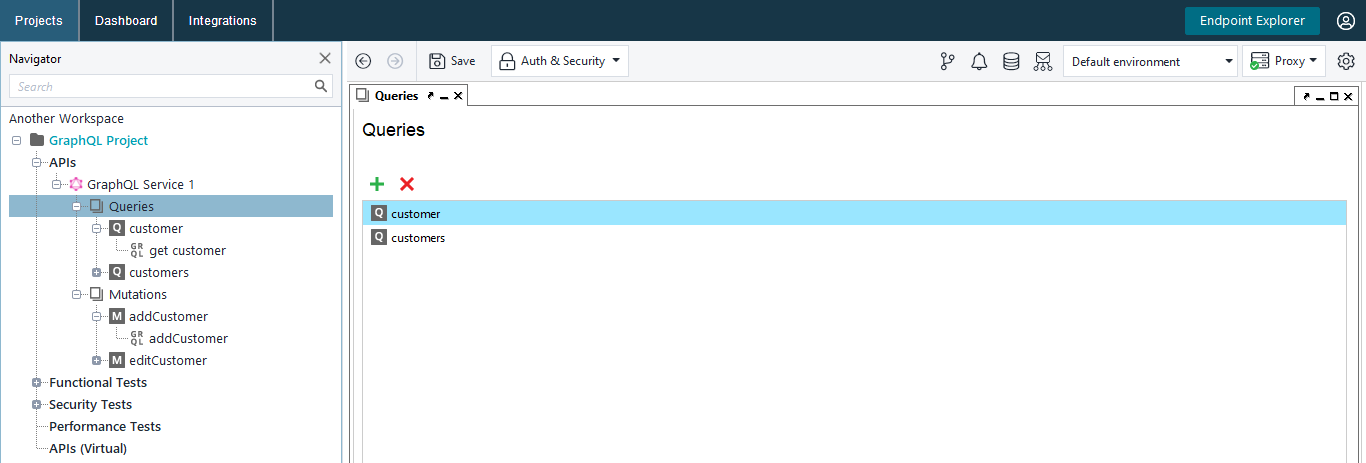Viewport: 1366px width, 463px height.
Task: Open the user account profile icon
Action: coord(1345,21)
